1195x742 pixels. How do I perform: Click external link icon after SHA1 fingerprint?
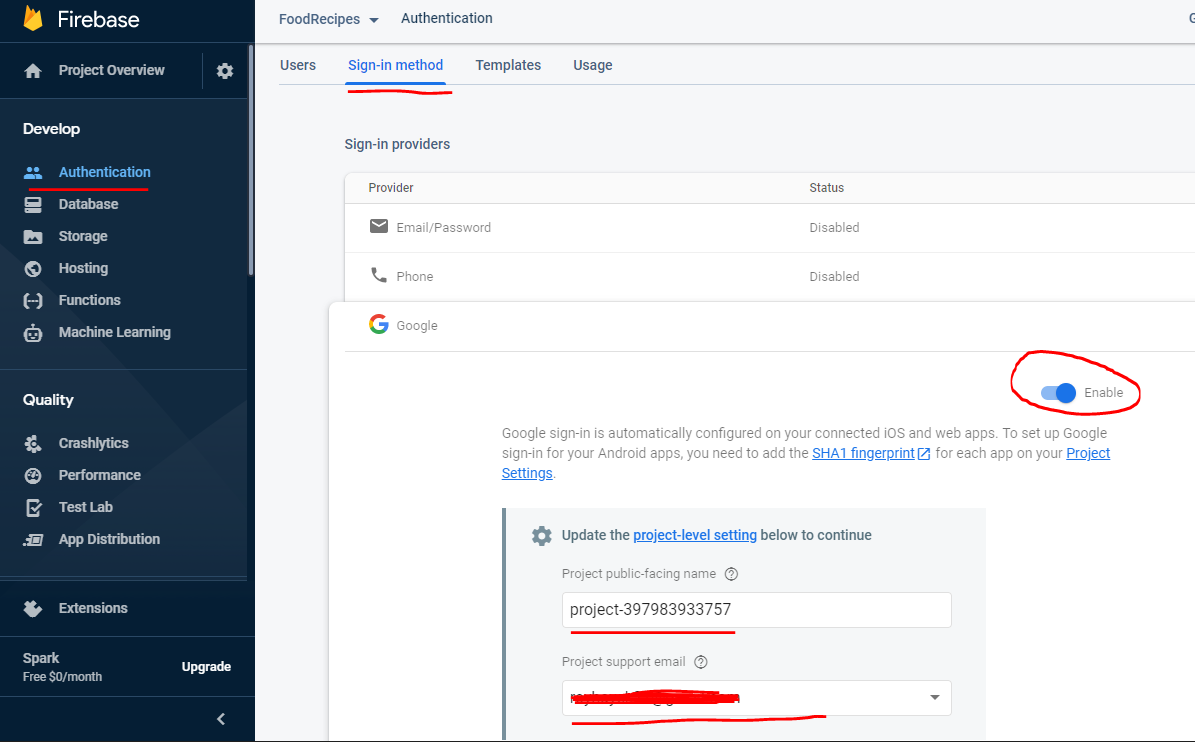click(x=924, y=454)
